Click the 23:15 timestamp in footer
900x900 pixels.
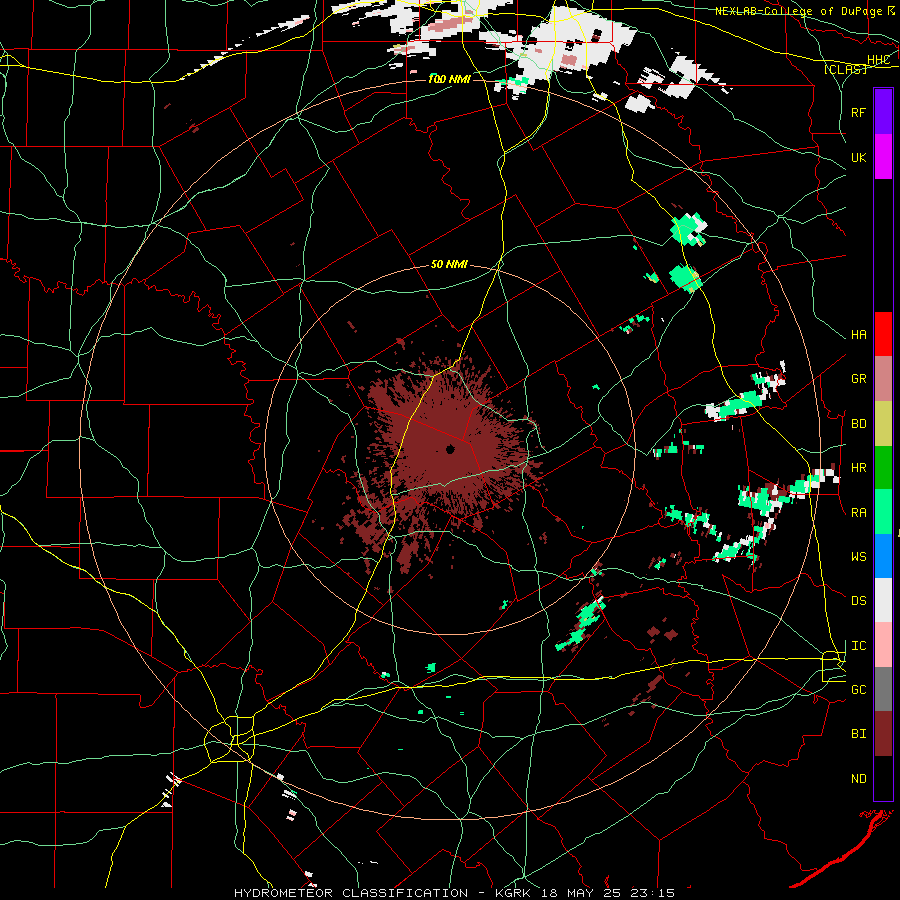pos(653,893)
